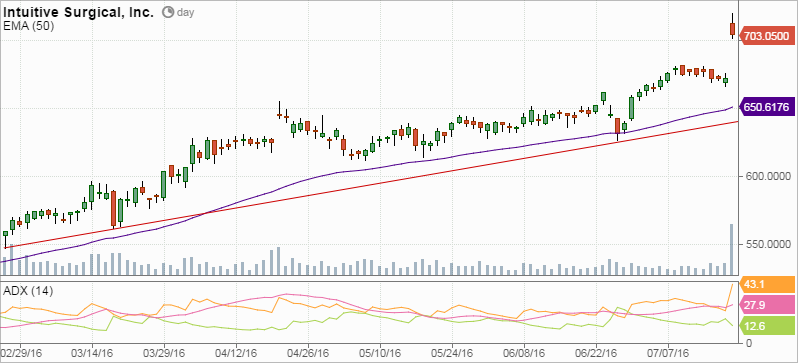This screenshot has width=798, height=363.
Task: Click the 'day' interval label
Action: point(185,13)
